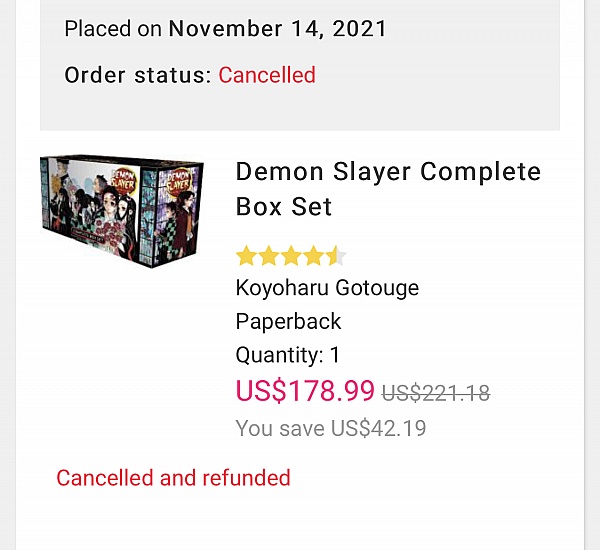This screenshot has width=600, height=550.
Task: Click the Cancelled and refunded status message
Action: click(173, 478)
